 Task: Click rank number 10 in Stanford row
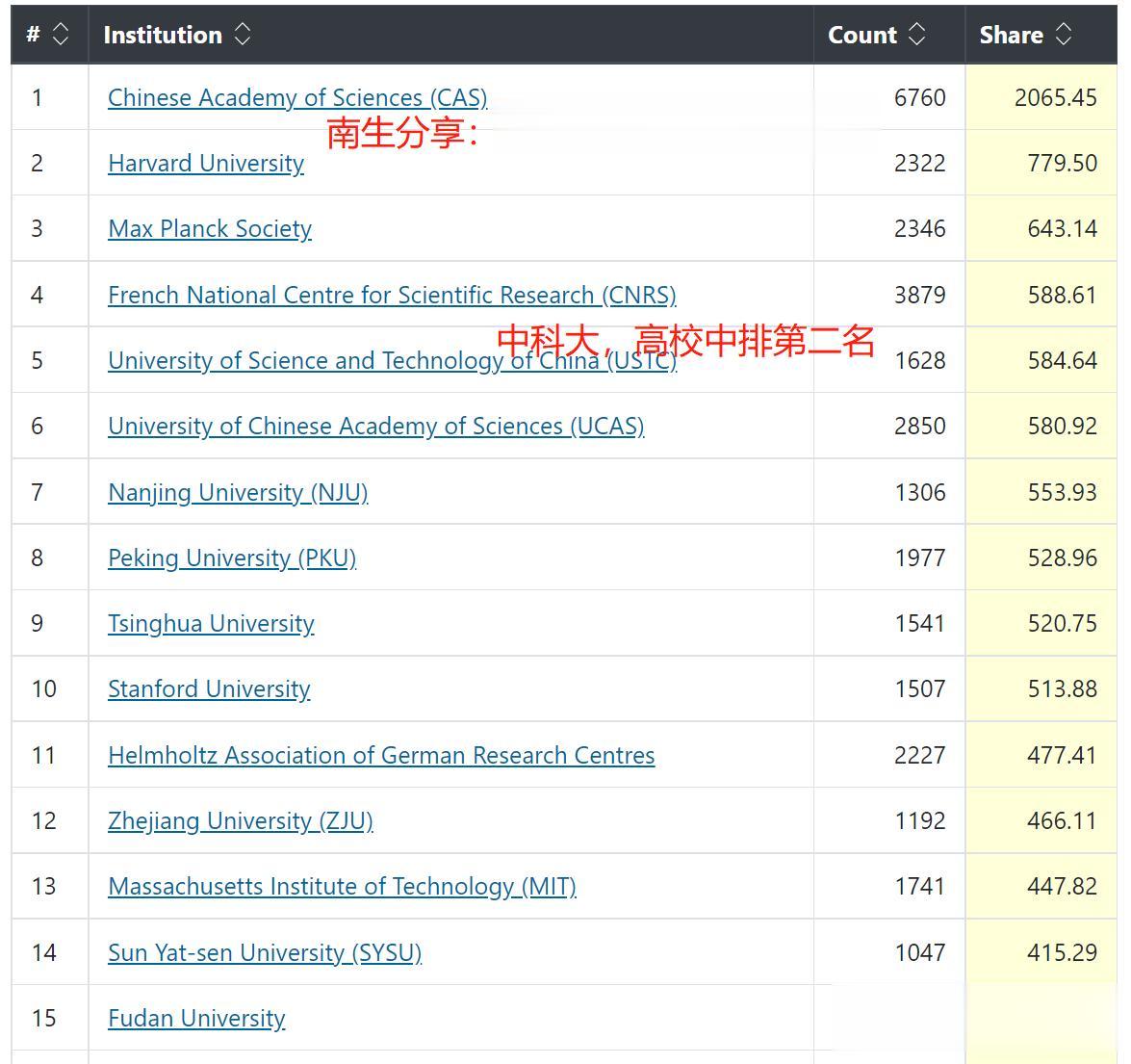click(x=44, y=688)
